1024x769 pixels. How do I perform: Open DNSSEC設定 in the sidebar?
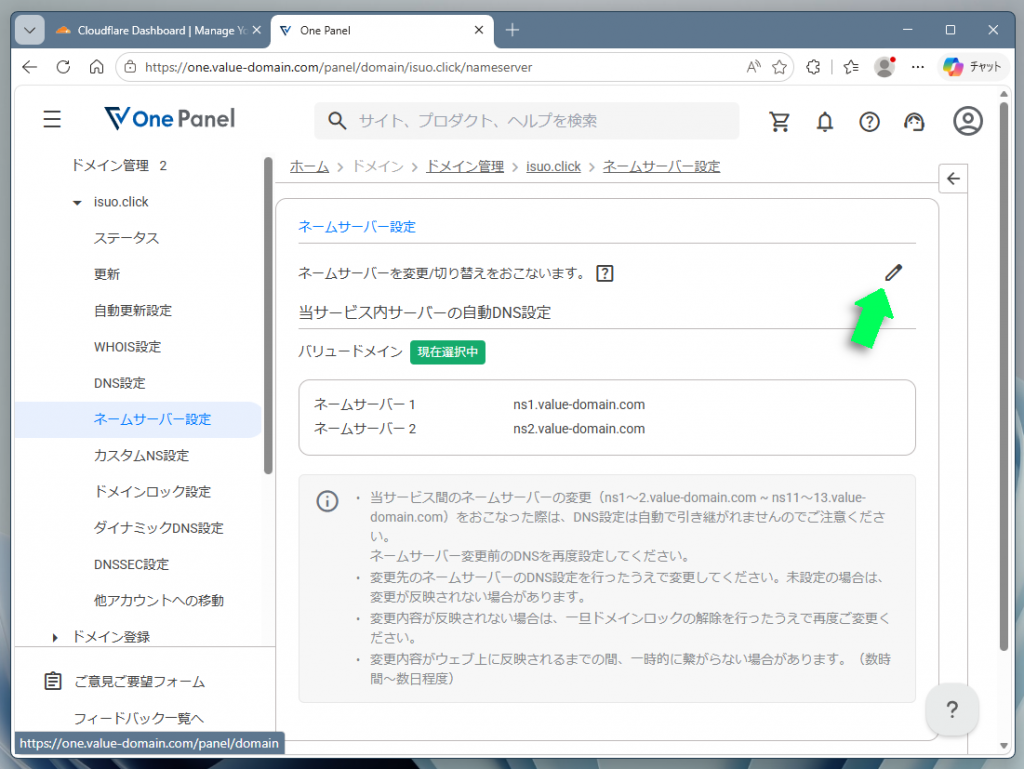(131, 564)
